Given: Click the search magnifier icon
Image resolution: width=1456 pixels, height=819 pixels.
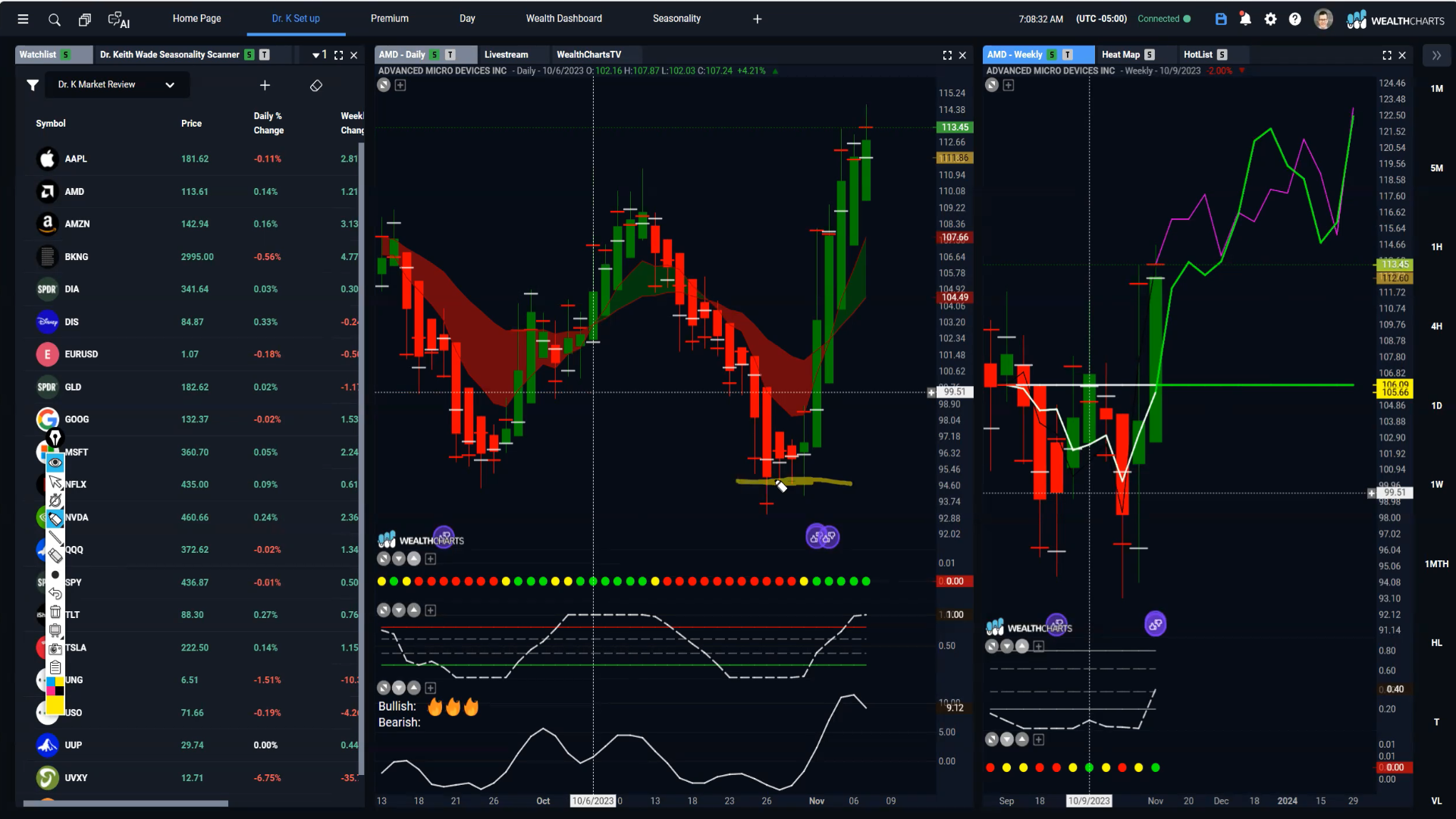Looking at the screenshot, I should coord(54,20).
